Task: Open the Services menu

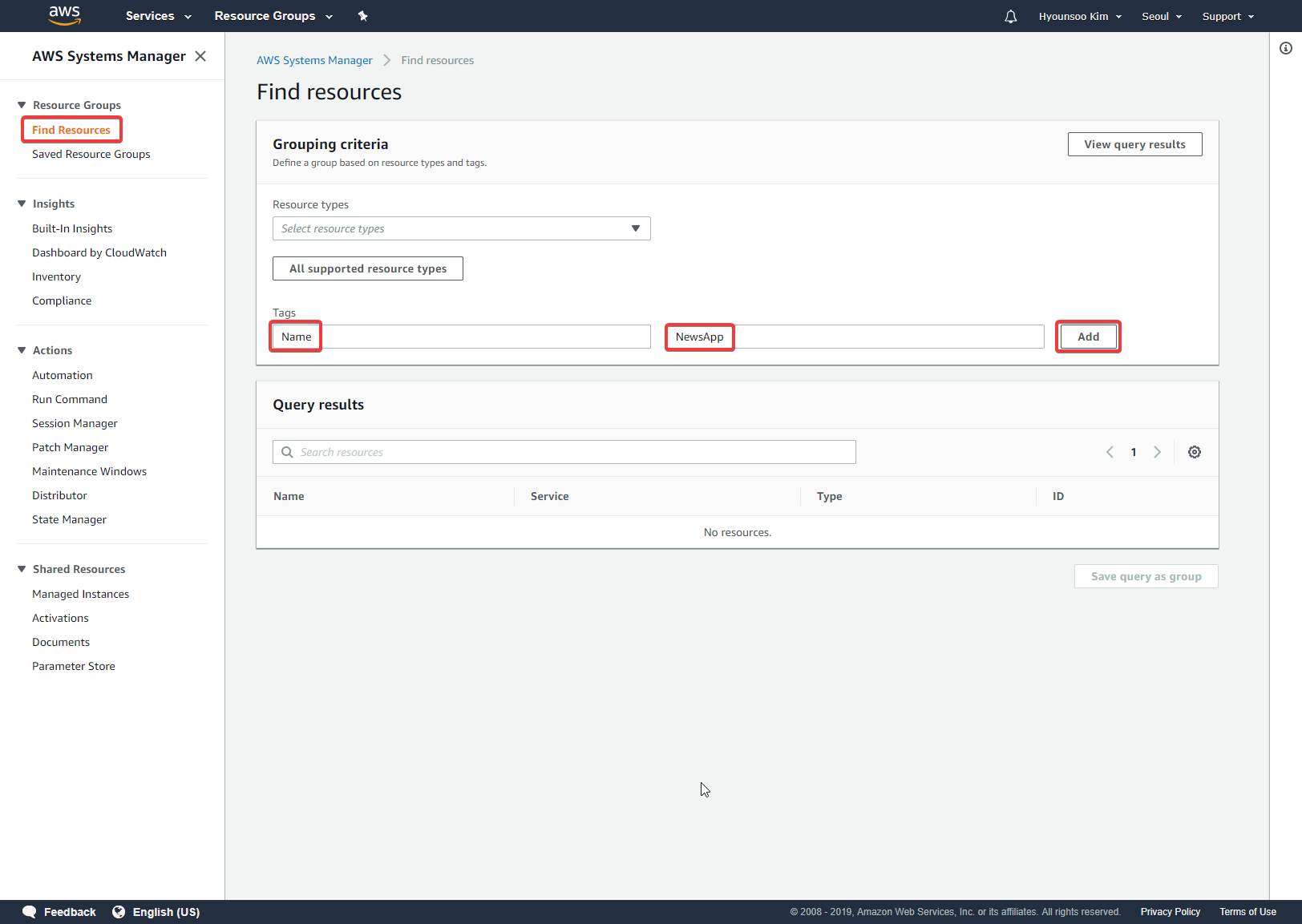Action: [159, 16]
